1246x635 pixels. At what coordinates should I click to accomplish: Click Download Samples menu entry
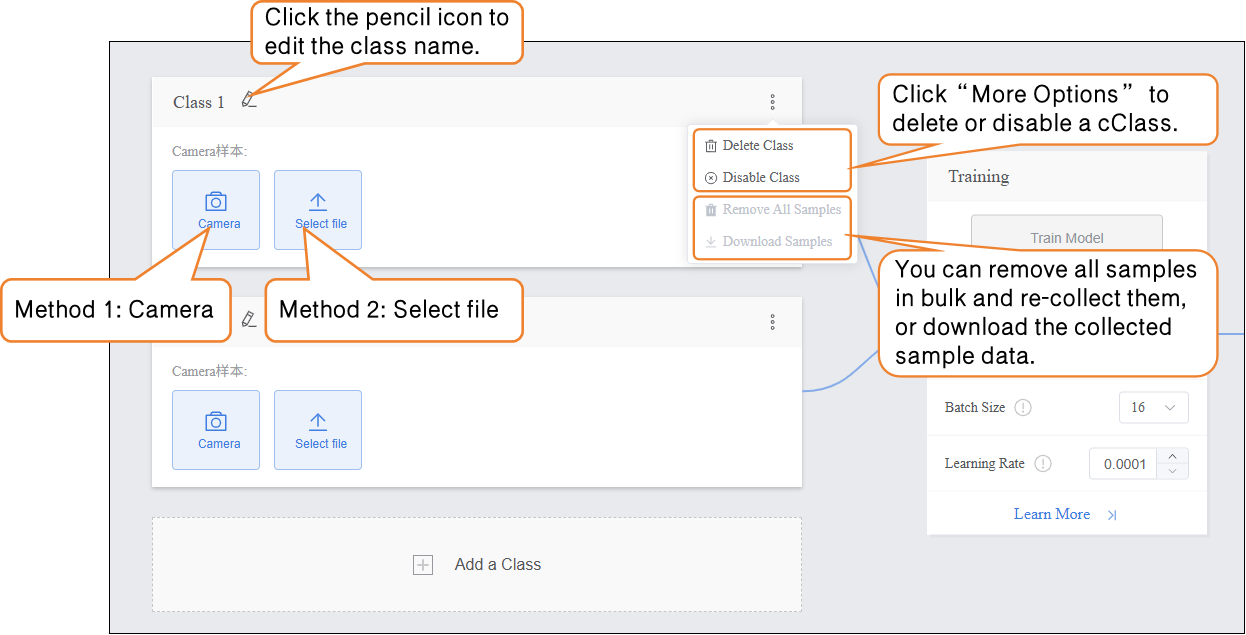click(x=777, y=242)
